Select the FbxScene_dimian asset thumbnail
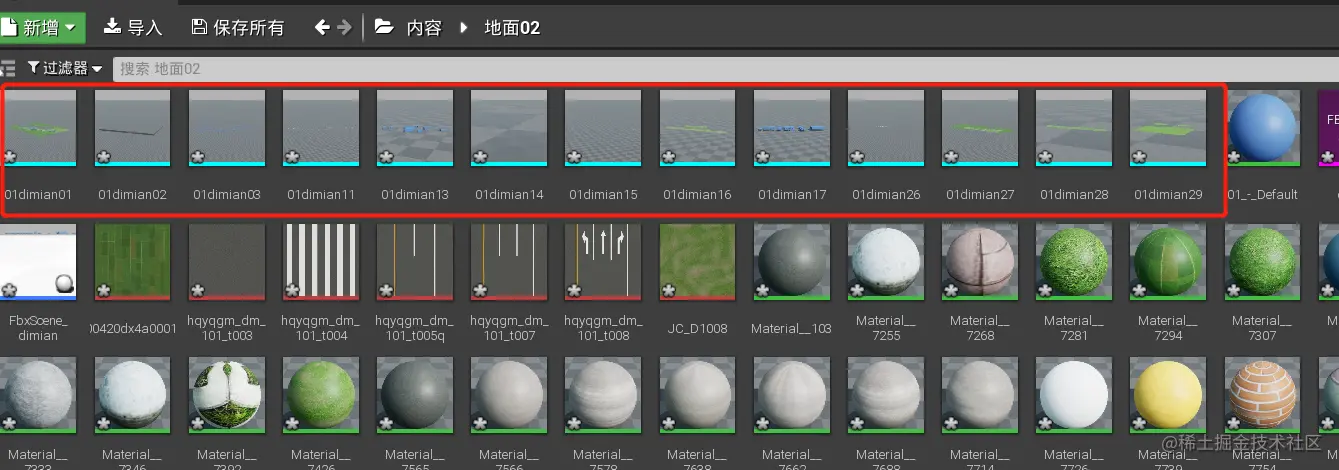Image resolution: width=1339 pixels, height=470 pixels. pos(38,261)
